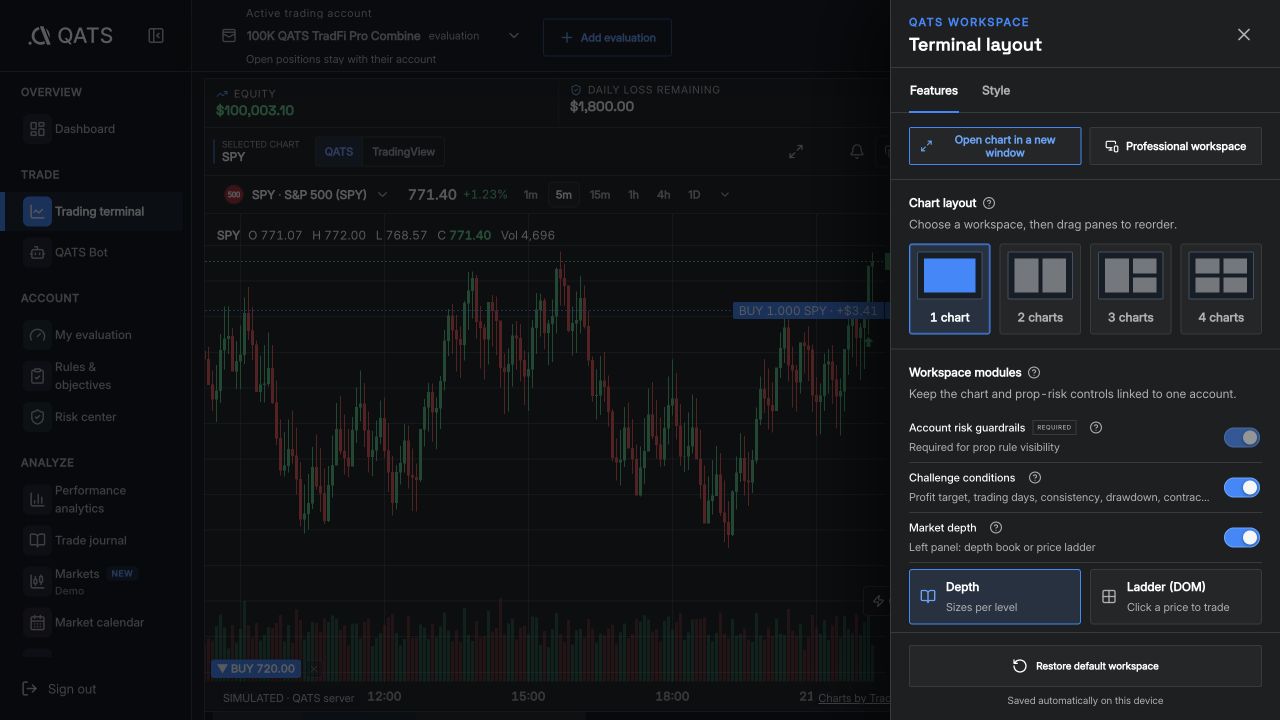Show help for Chart layout

(x=989, y=203)
